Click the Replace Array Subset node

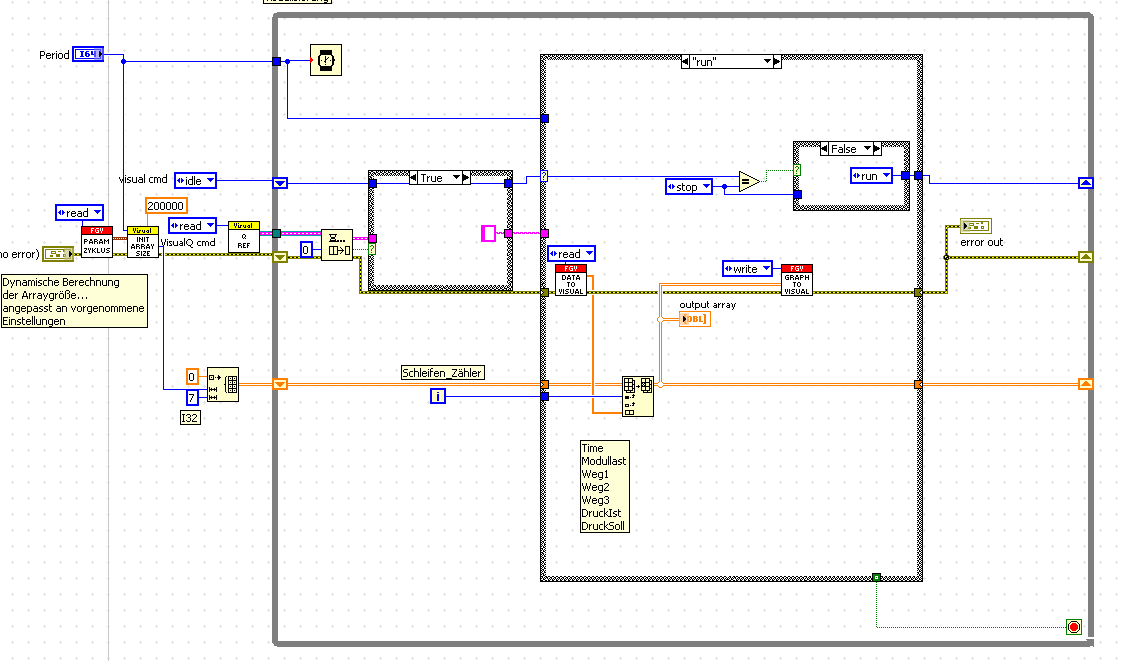click(x=638, y=396)
